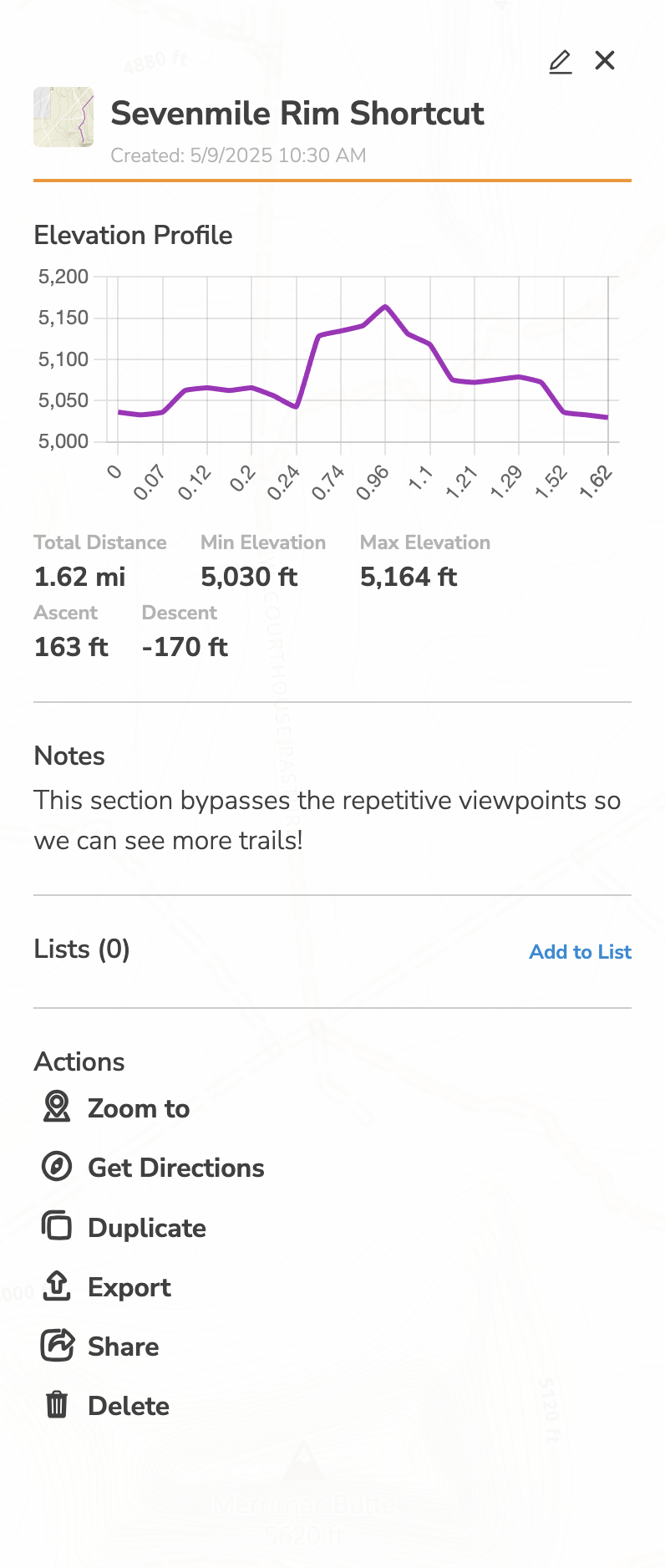Select the Zoom to action

coord(139,1108)
